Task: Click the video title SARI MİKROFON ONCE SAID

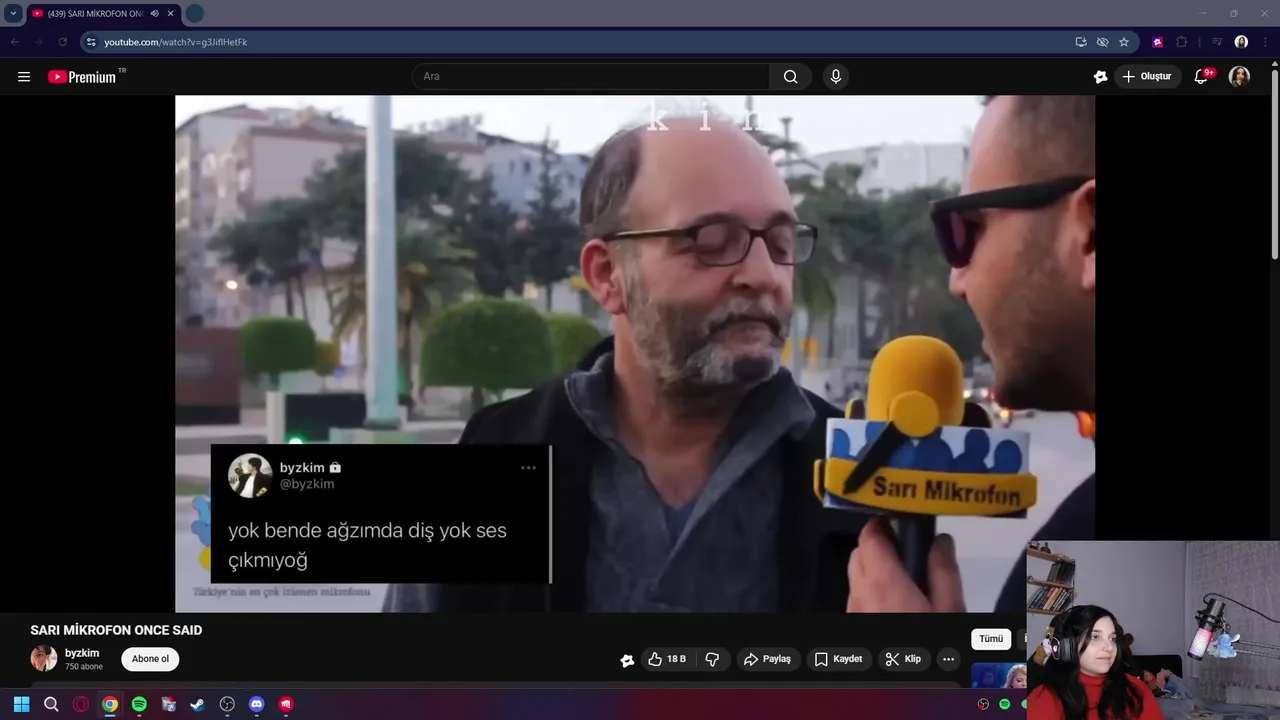Action: (116, 630)
